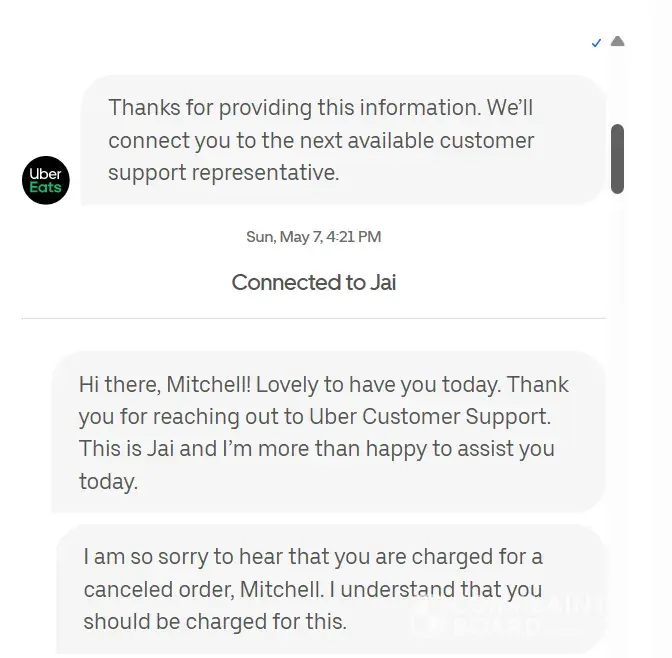Click the divider line under 'Connected to Jai'

click(313, 318)
